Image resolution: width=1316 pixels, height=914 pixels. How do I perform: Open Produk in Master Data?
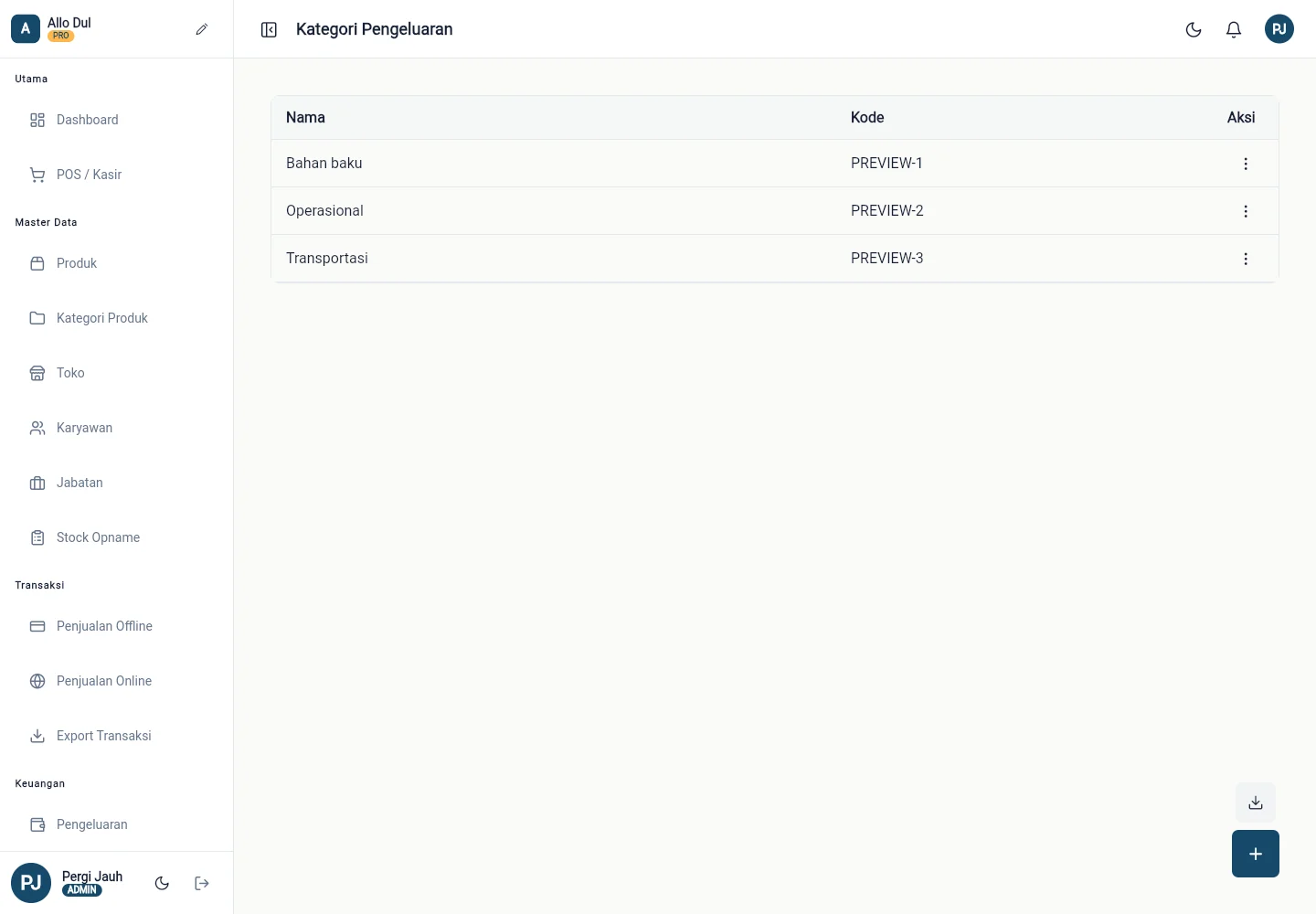(x=116, y=263)
